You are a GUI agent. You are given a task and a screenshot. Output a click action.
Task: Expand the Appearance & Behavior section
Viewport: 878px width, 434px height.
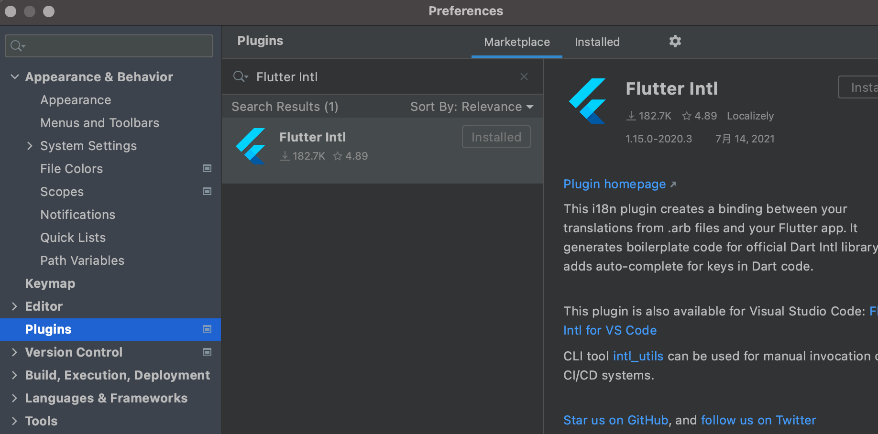coord(14,77)
